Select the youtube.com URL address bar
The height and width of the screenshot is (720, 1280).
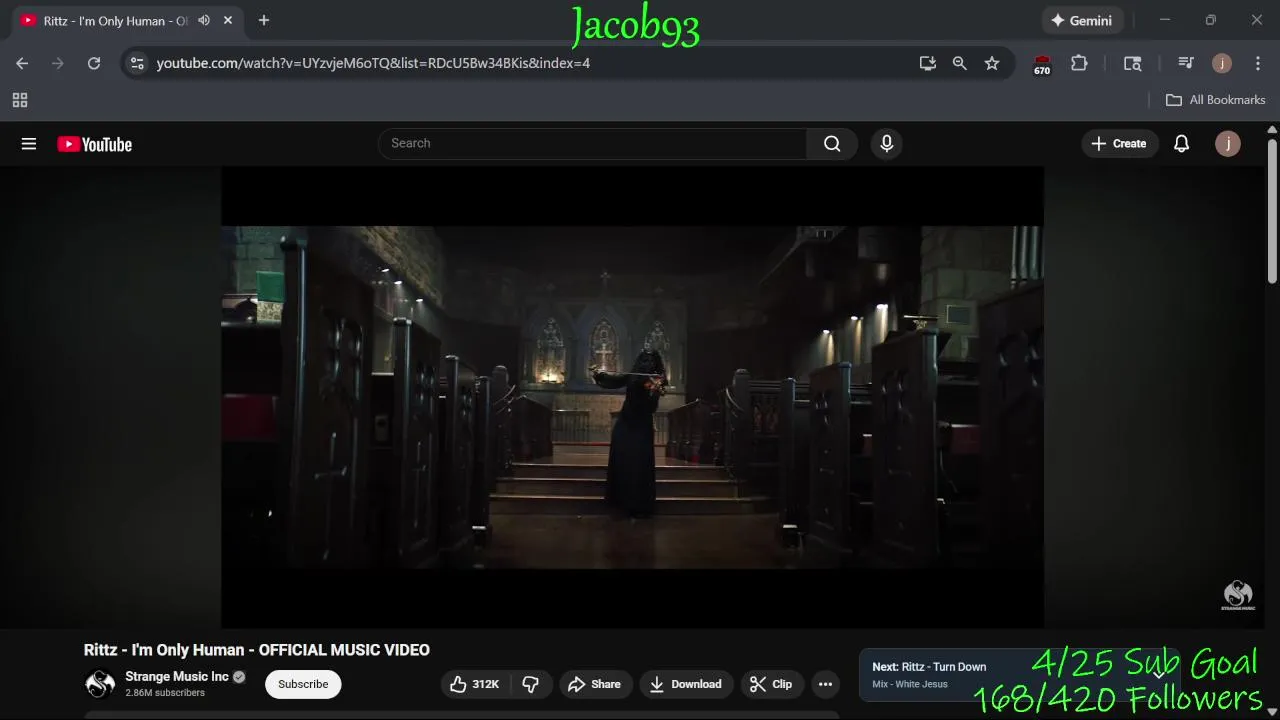373,63
